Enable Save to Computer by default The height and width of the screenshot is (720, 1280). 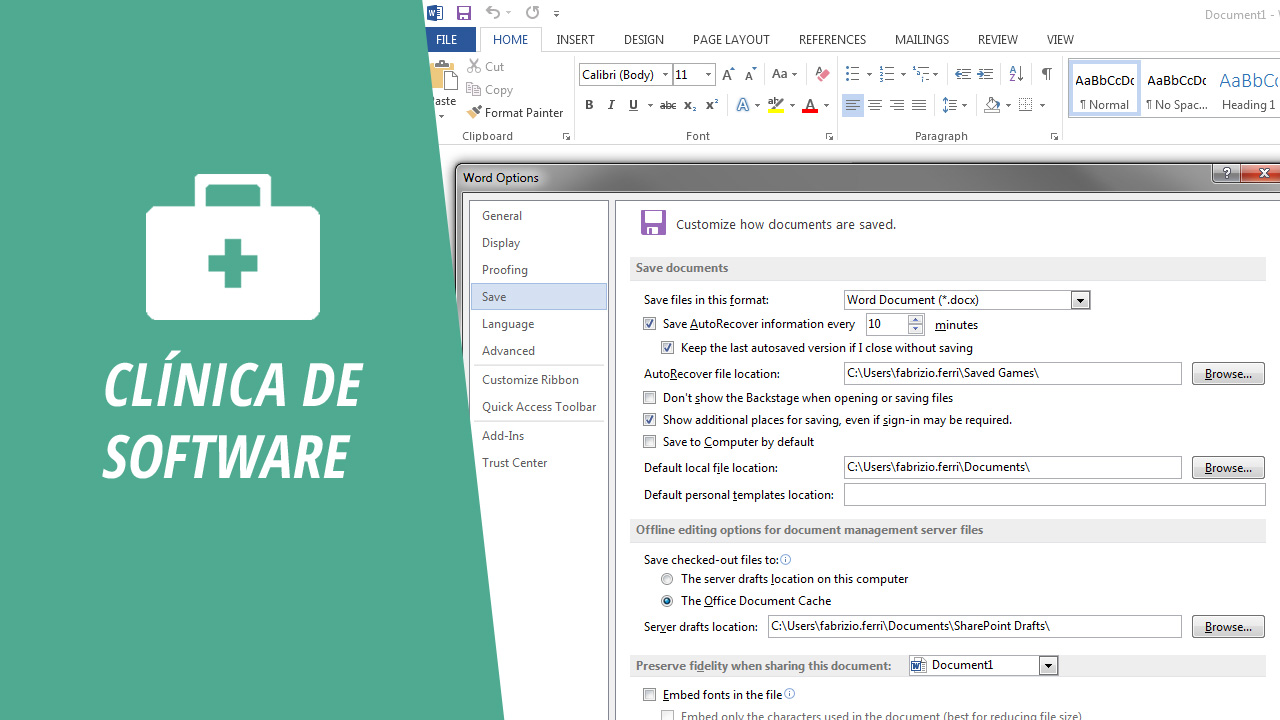pyautogui.click(x=649, y=441)
